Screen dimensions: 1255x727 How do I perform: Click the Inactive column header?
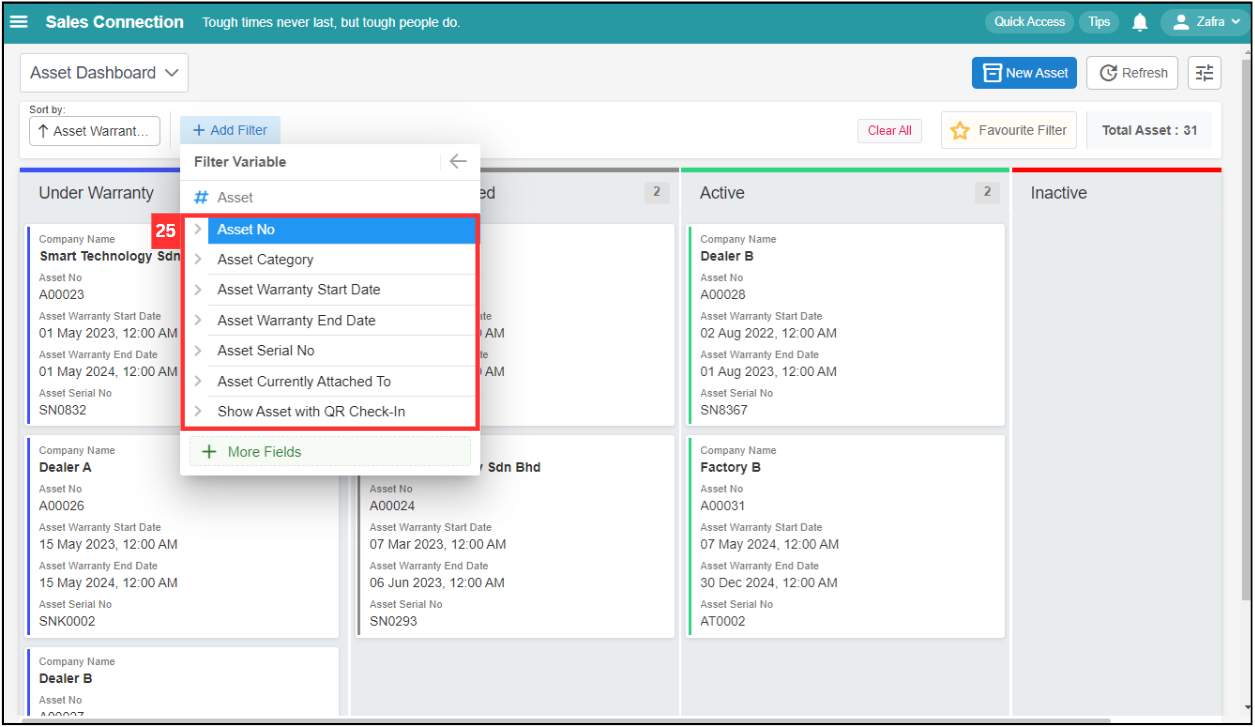[1058, 193]
